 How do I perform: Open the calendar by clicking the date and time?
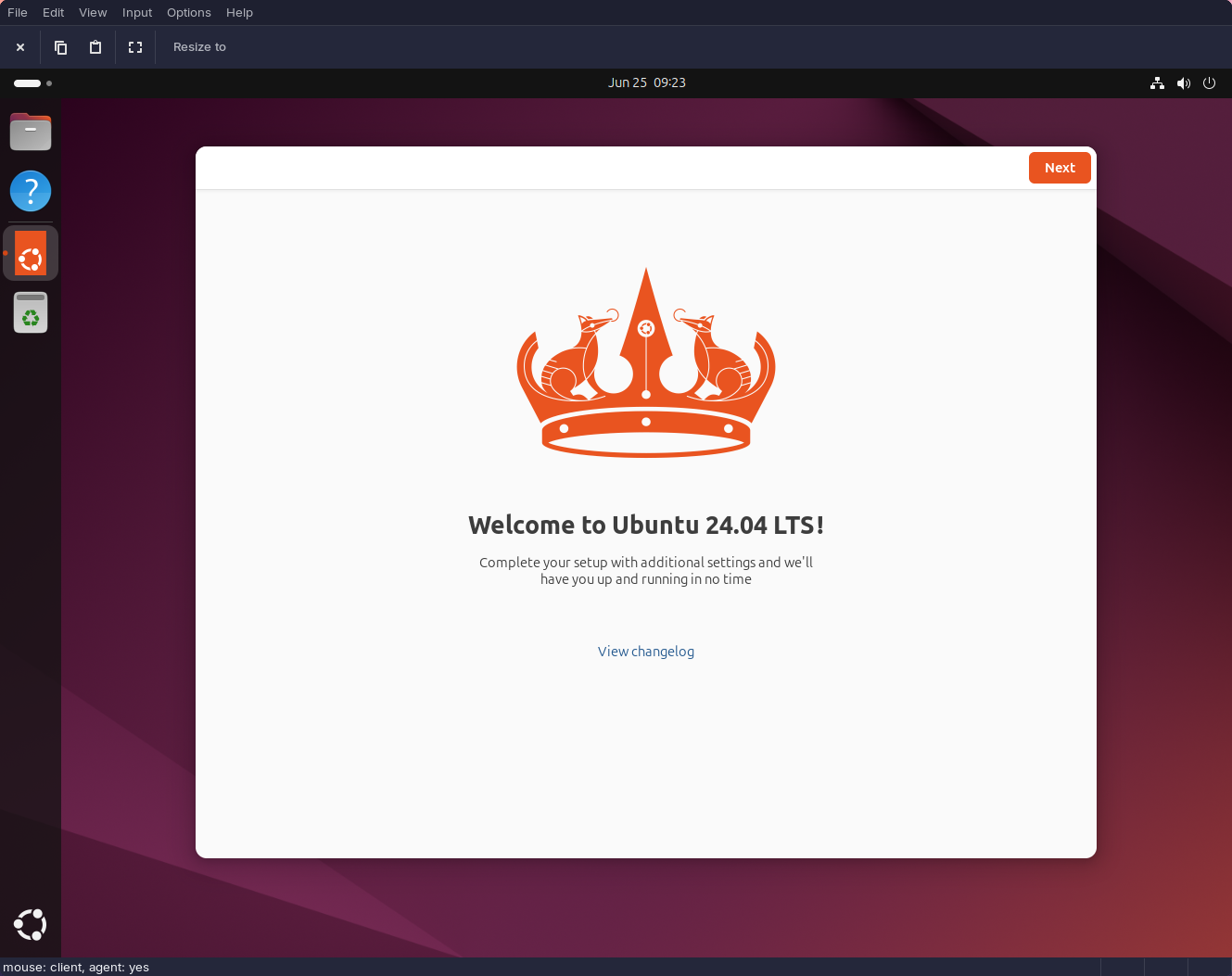647,82
